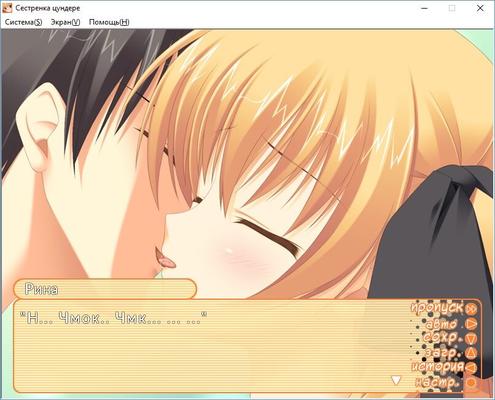The image size is (495, 400).
Task: Close the Сестренка цундере window
Action: click(480, 8)
